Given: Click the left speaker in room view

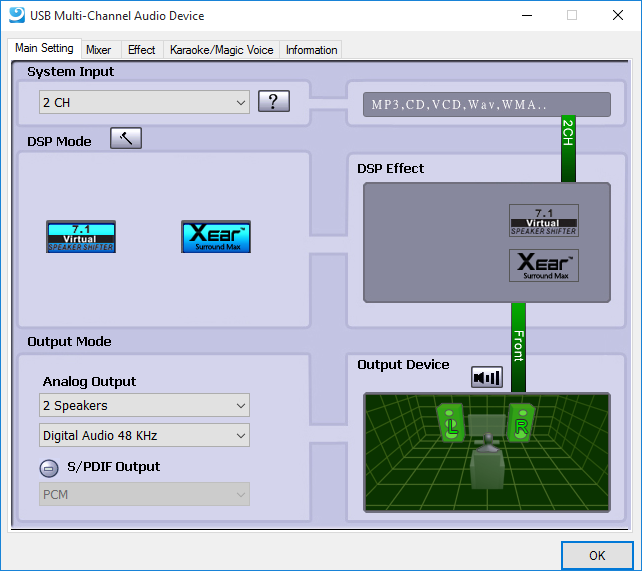Looking at the screenshot, I should (x=451, y=424).
